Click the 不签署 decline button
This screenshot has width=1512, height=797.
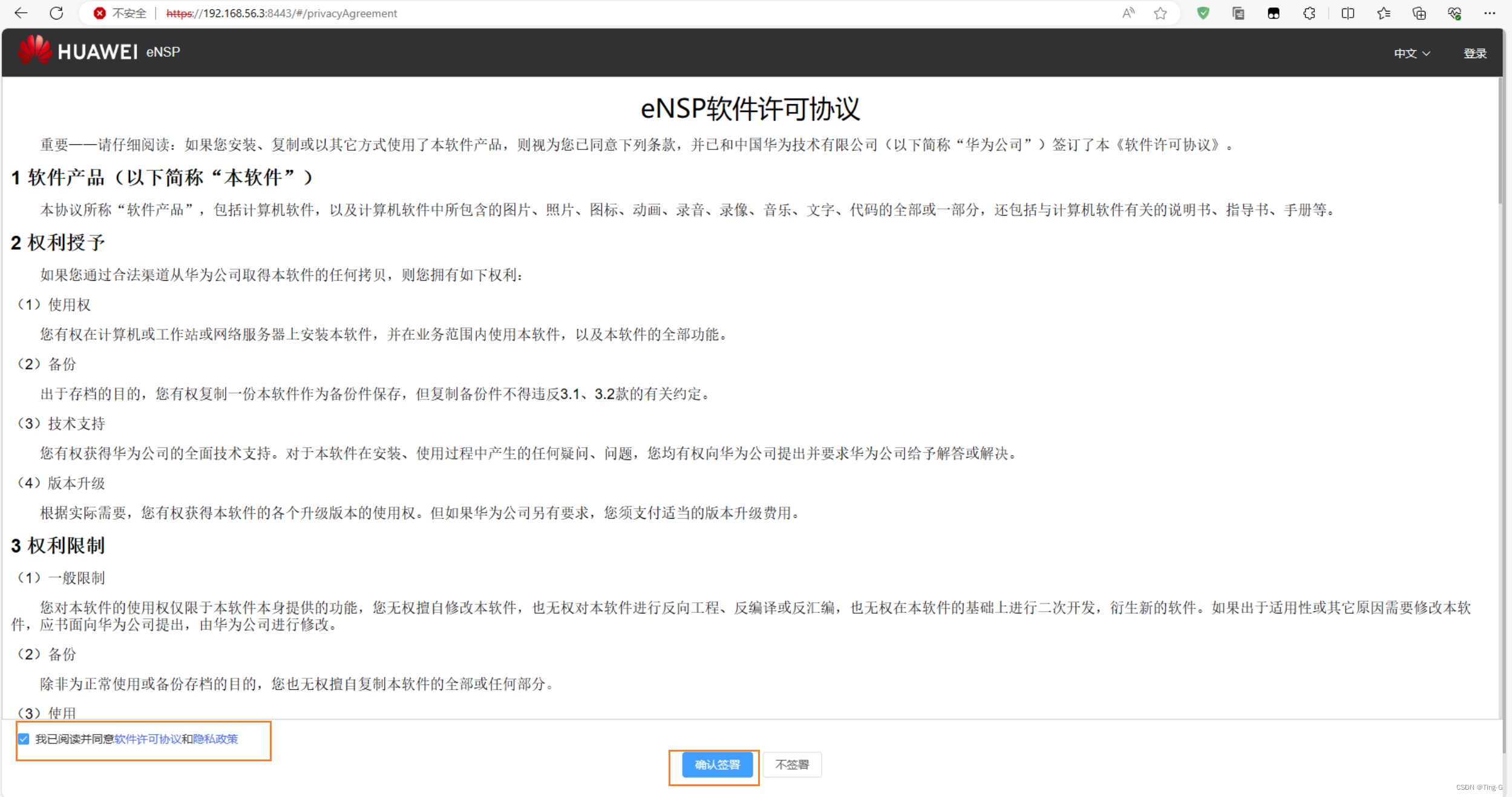[791, 764]
